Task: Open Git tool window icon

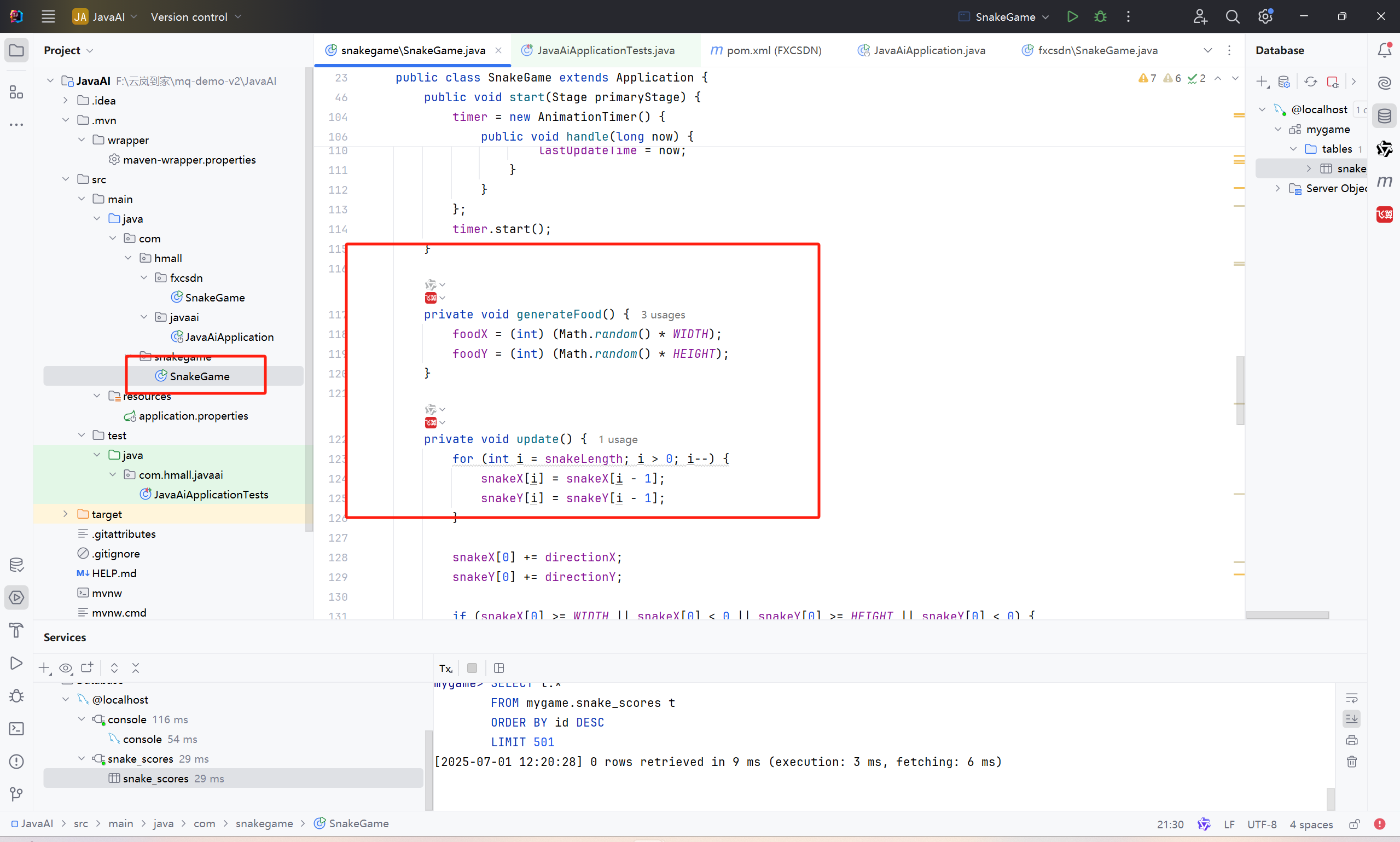Action: 16,794
